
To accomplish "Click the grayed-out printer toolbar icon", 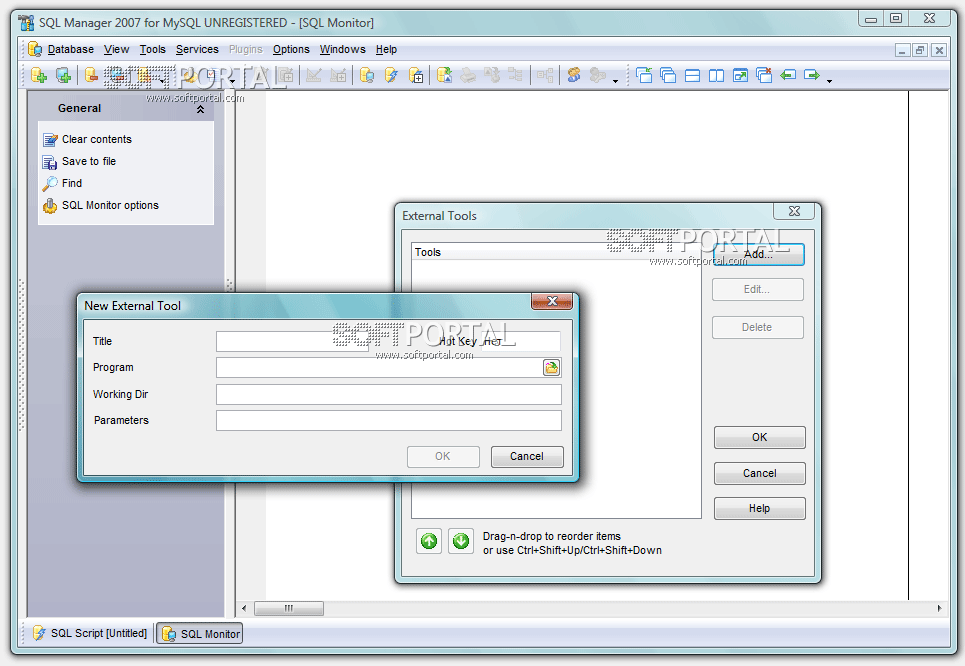I will [468, 75].
